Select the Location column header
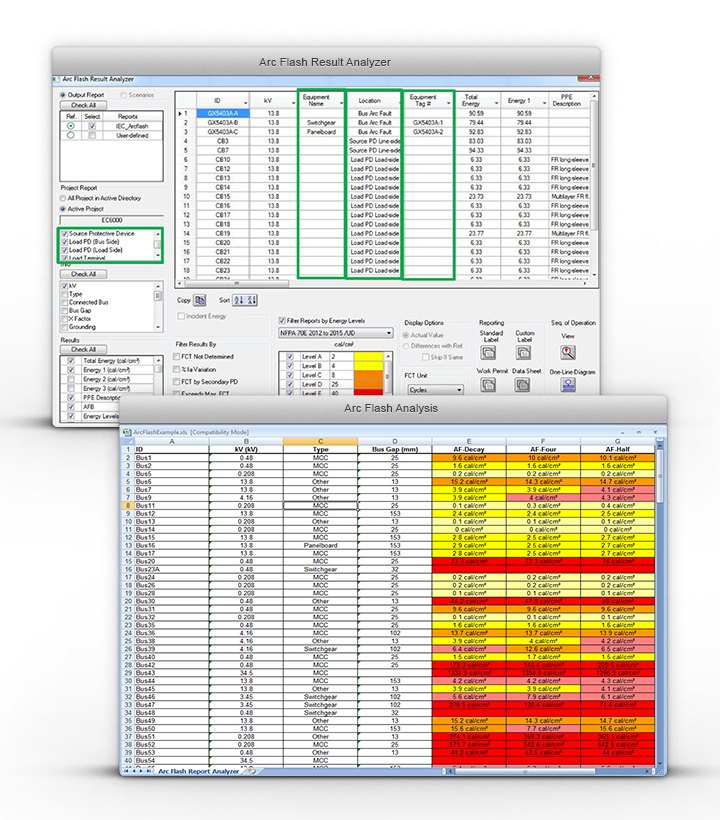Image resolution: width=720 pixels, height=820 pixels. pyautogui.click(x=369, y=100)
